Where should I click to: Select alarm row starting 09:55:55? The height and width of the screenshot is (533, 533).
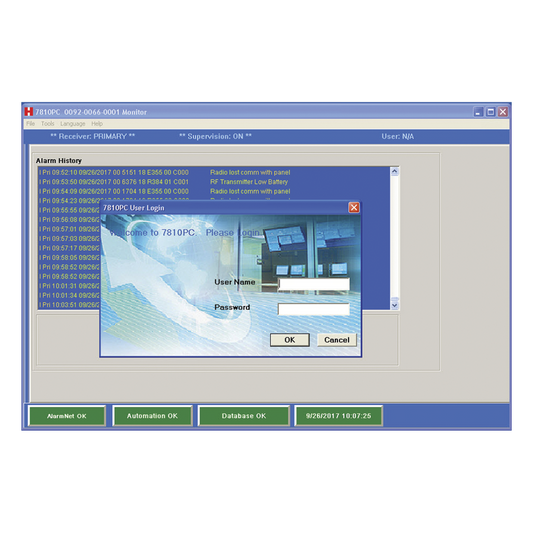[x=69, y=210]
